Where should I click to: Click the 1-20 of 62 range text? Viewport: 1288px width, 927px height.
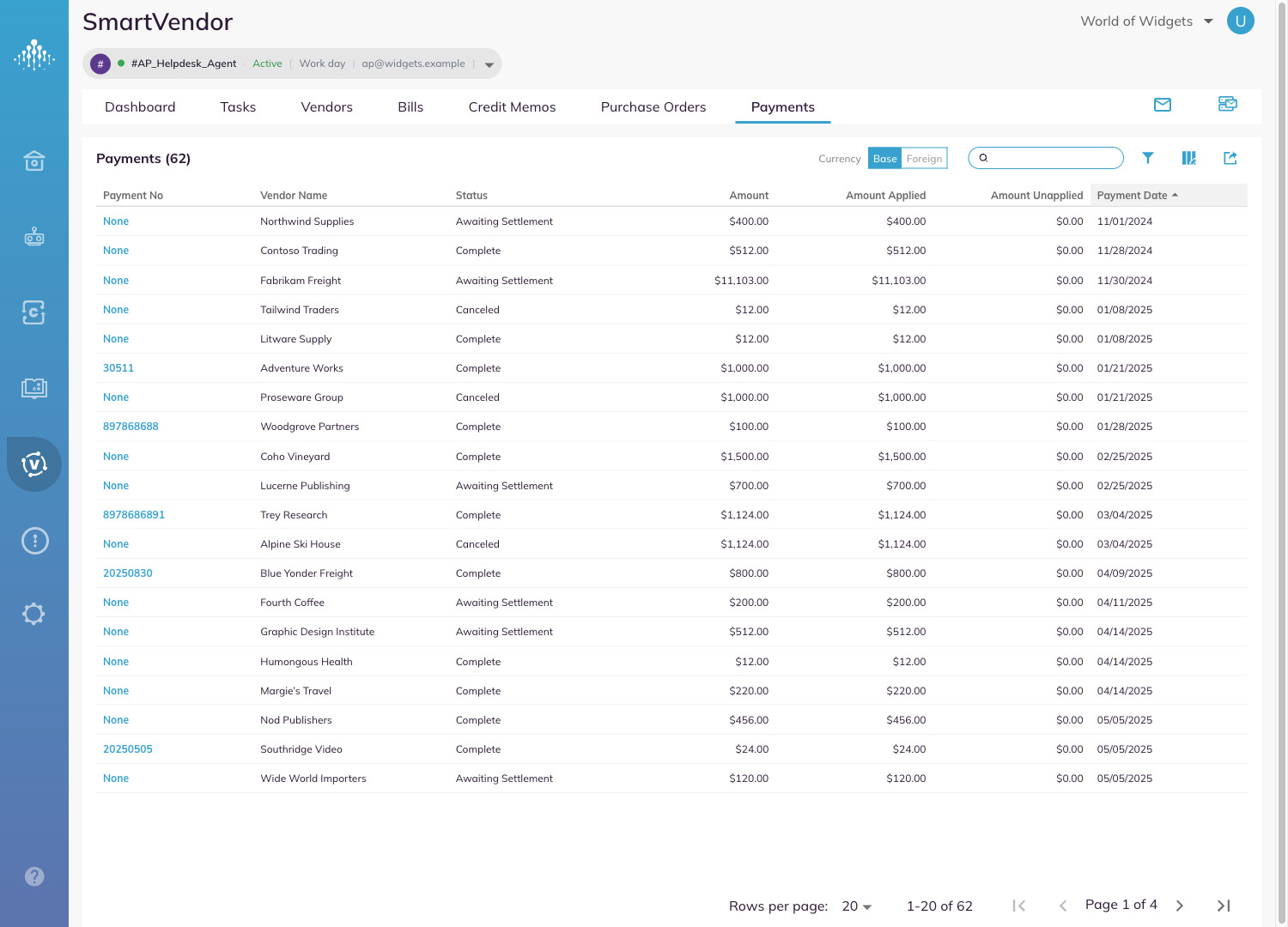tap(939, 906)
